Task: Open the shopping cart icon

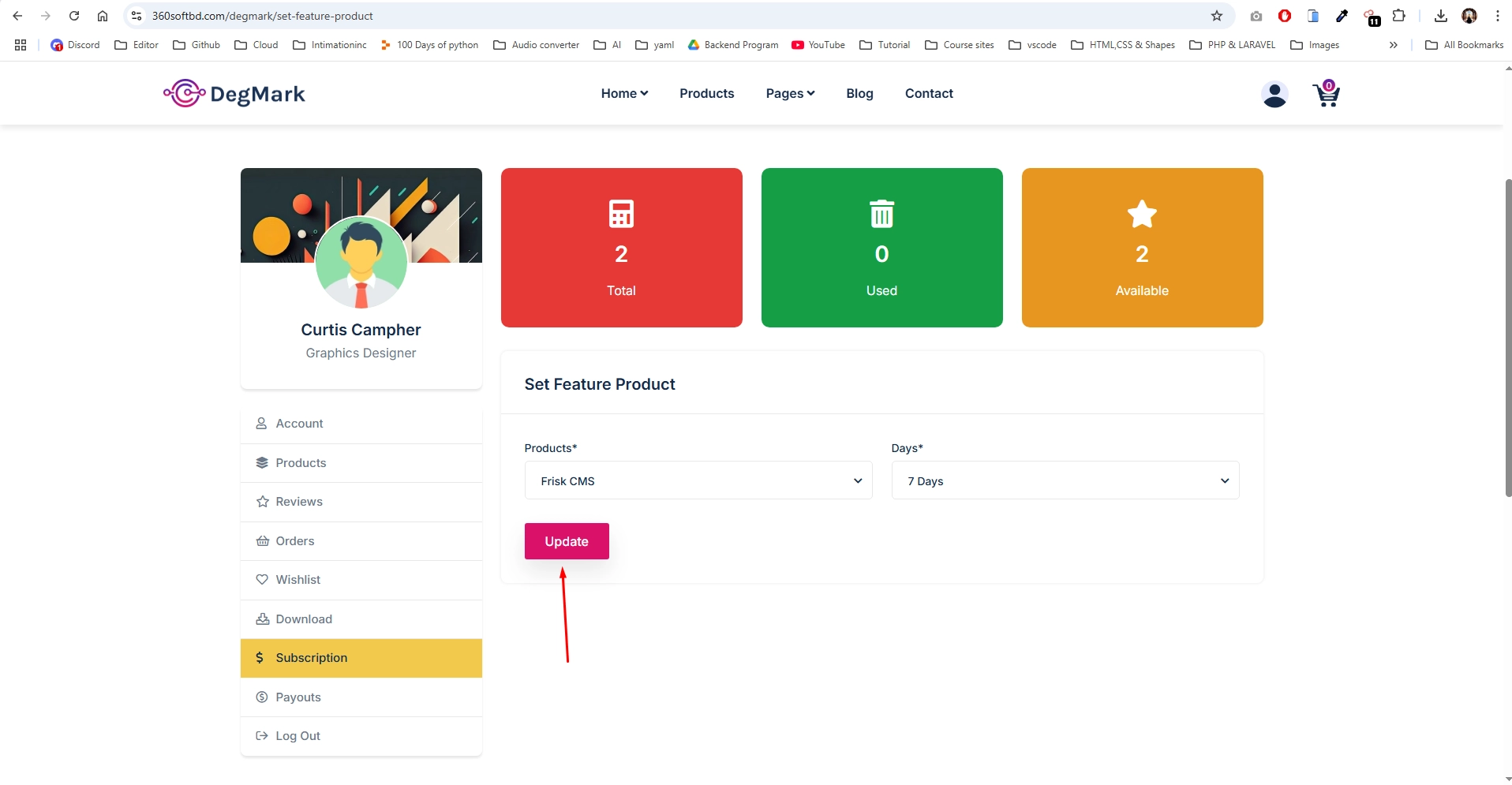Action: coord(1327,94)
